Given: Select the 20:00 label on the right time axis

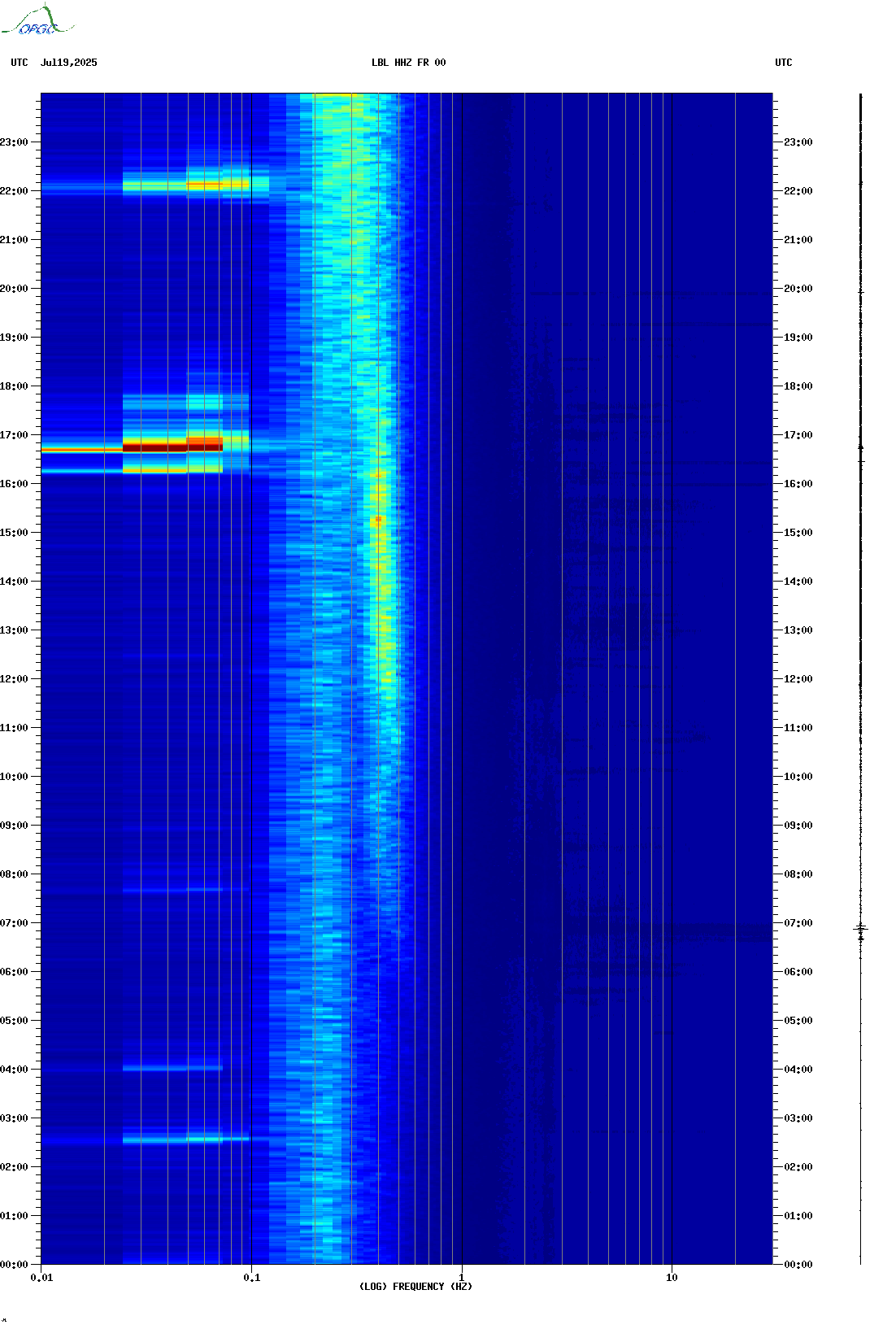Looking at the screenshot, I should point(798,289).
